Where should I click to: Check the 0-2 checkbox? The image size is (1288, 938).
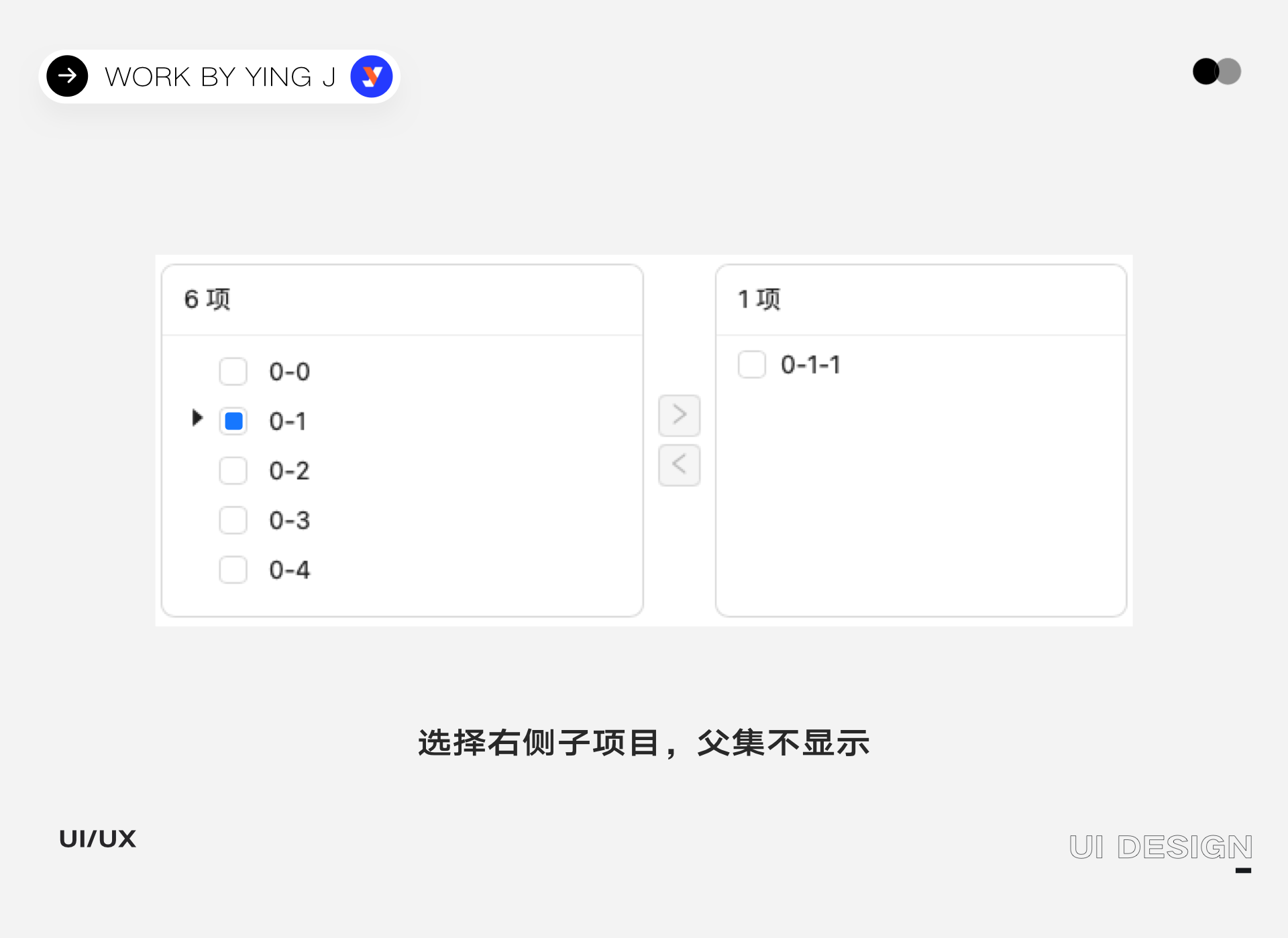(x=233, y=471)
